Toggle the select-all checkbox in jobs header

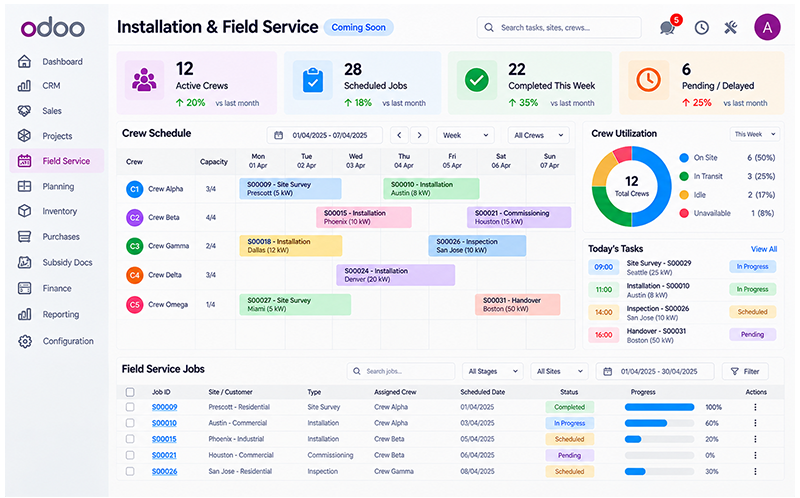pos(130,392)
